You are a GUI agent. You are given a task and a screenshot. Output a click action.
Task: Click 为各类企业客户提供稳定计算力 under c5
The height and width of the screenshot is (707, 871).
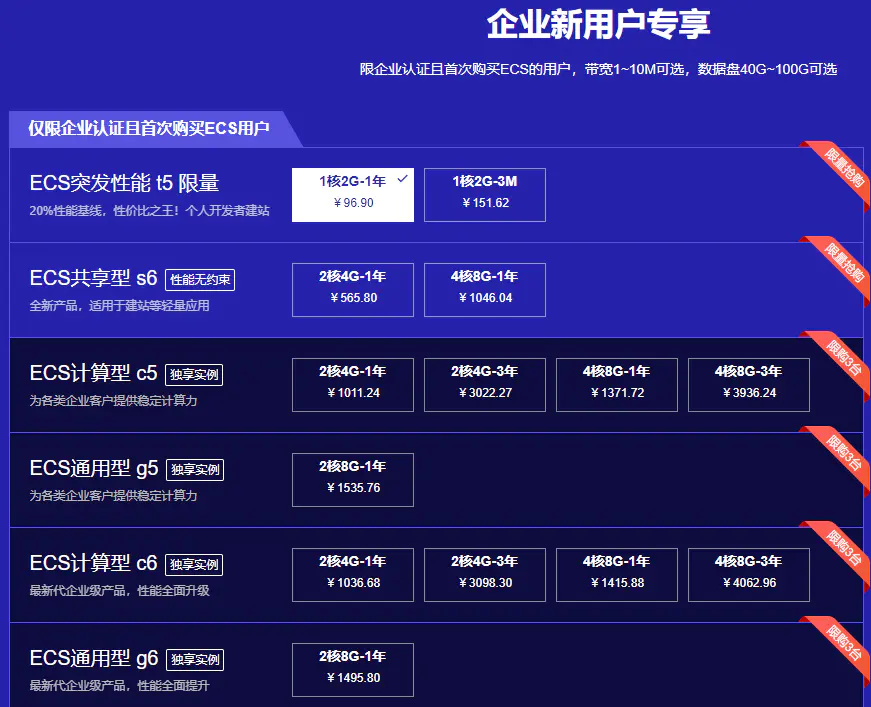(x=113, y=401)
